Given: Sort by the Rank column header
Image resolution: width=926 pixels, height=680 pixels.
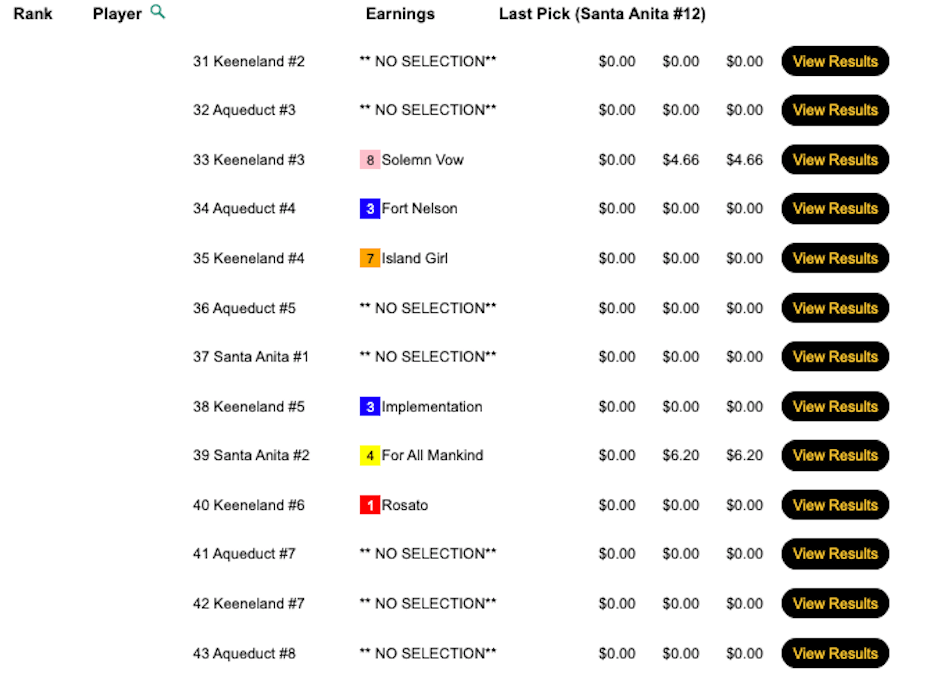Looking at the screenshot, I should (x=33, y=14).
